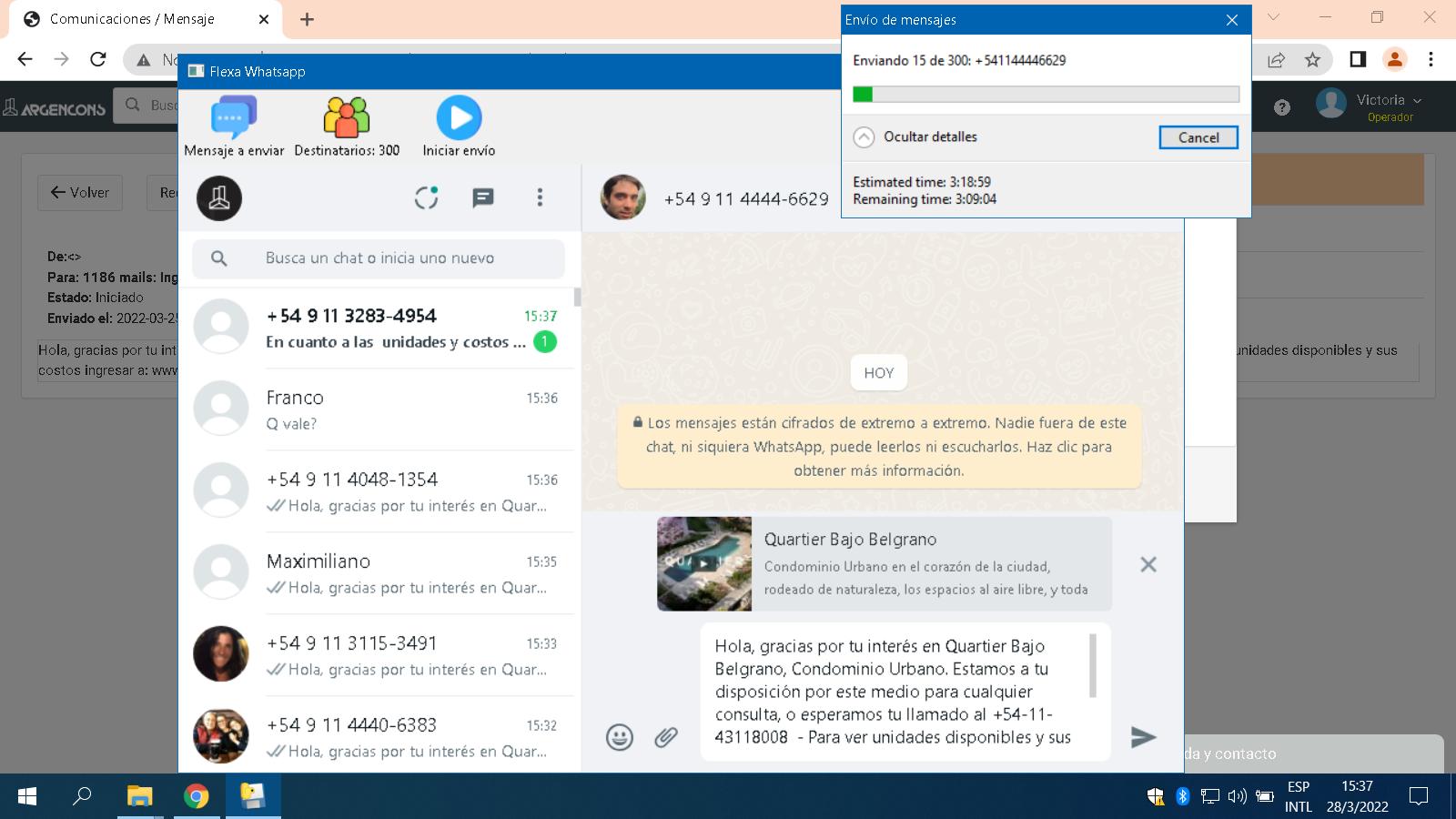Open the Windows Start menu
Viewport: 1456px width, 819px height.
pos(27,796)
